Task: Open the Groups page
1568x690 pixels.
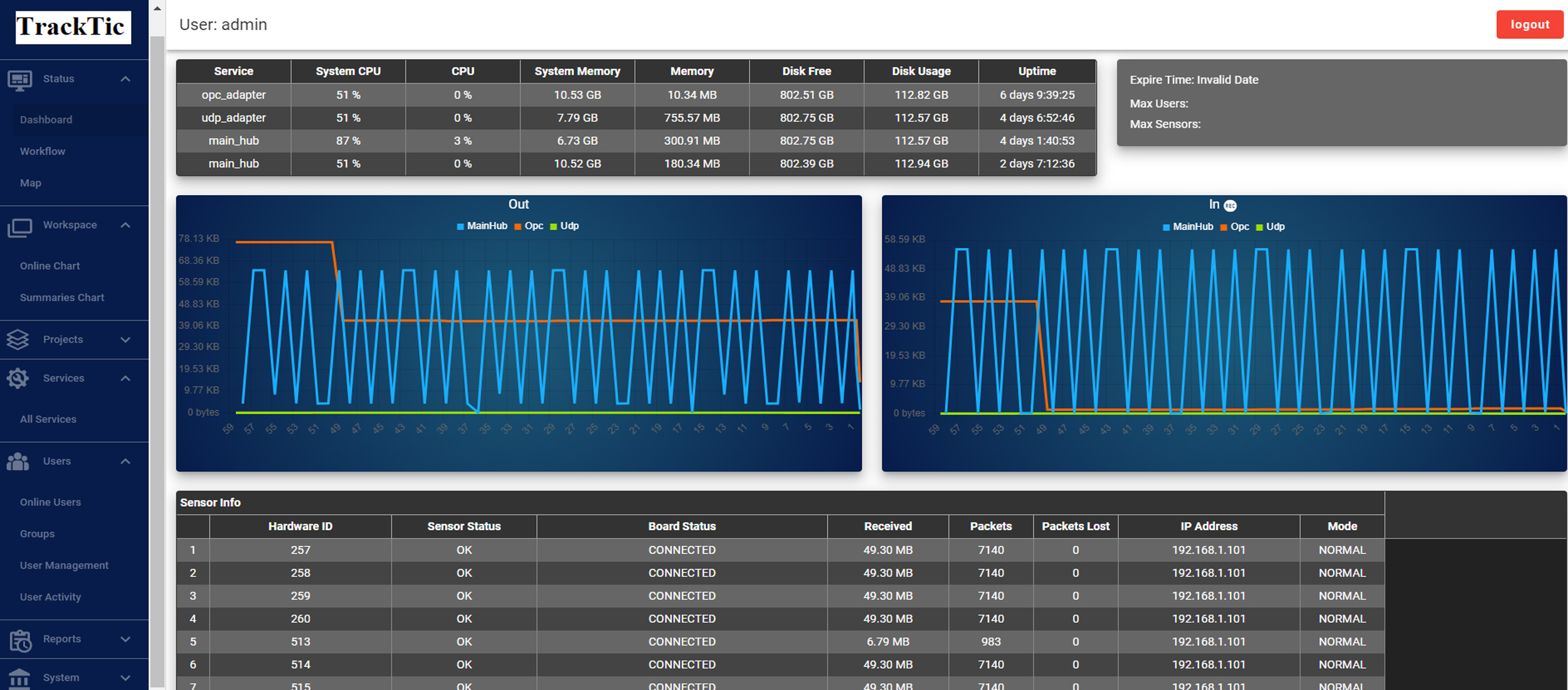Action: tap(38, 534)
